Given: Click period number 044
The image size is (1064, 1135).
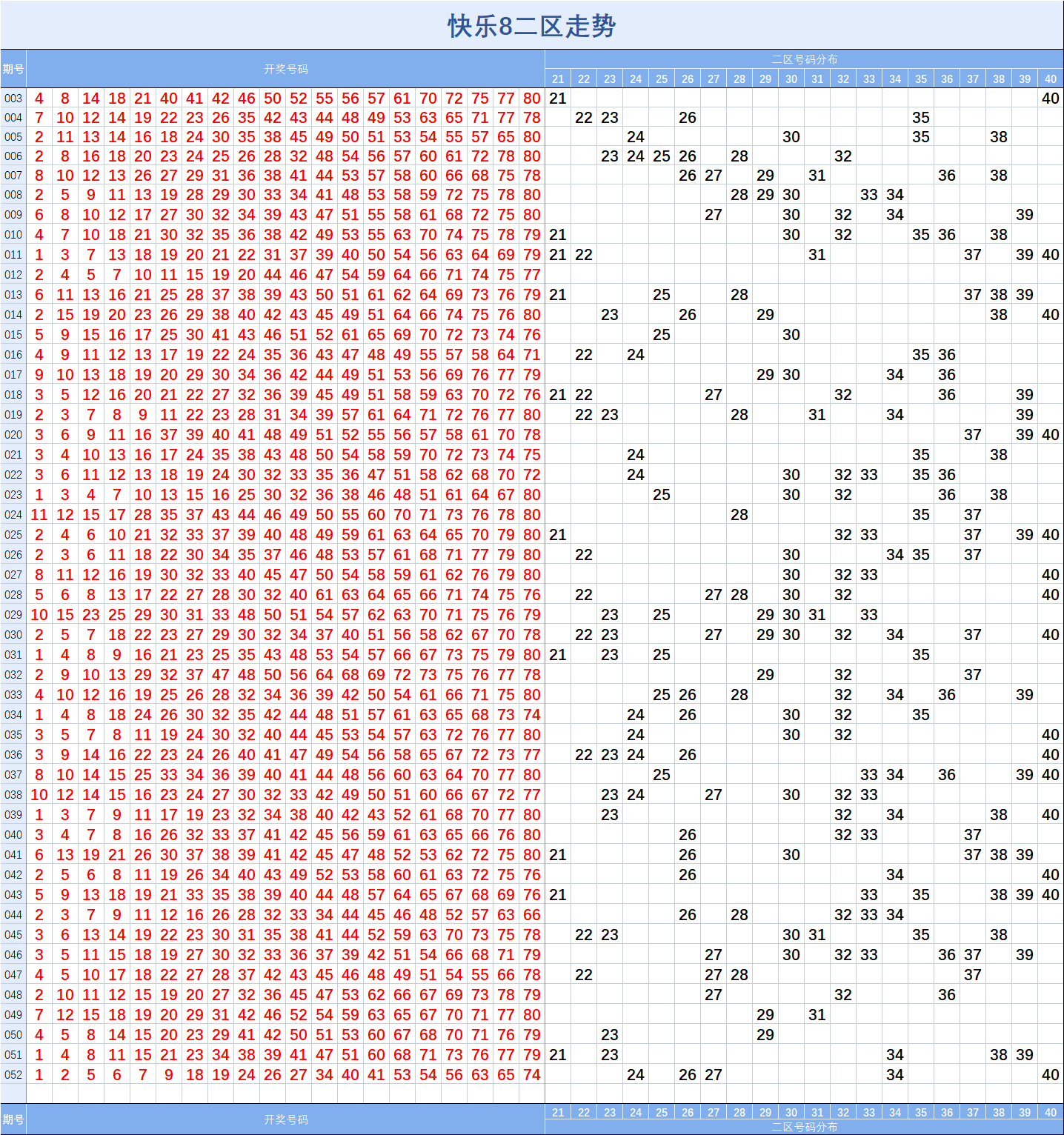Looking at the screenshot, I should pos(13,915).
